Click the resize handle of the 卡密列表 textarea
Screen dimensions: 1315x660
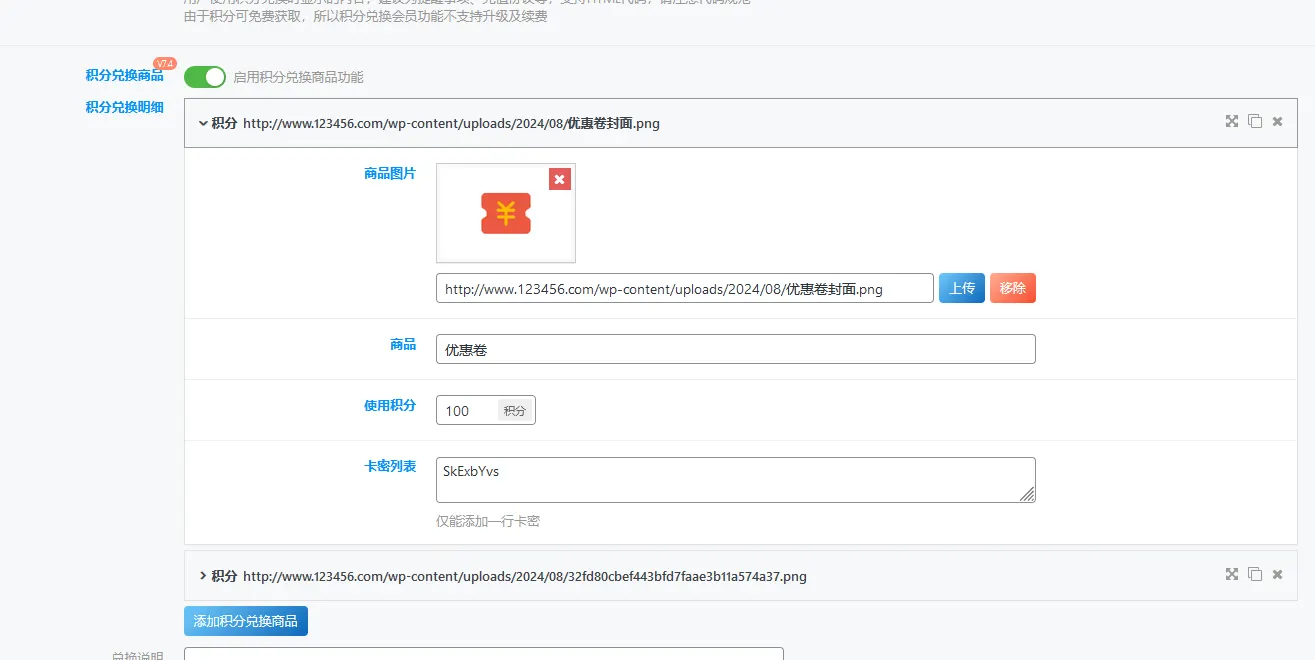1027,494
